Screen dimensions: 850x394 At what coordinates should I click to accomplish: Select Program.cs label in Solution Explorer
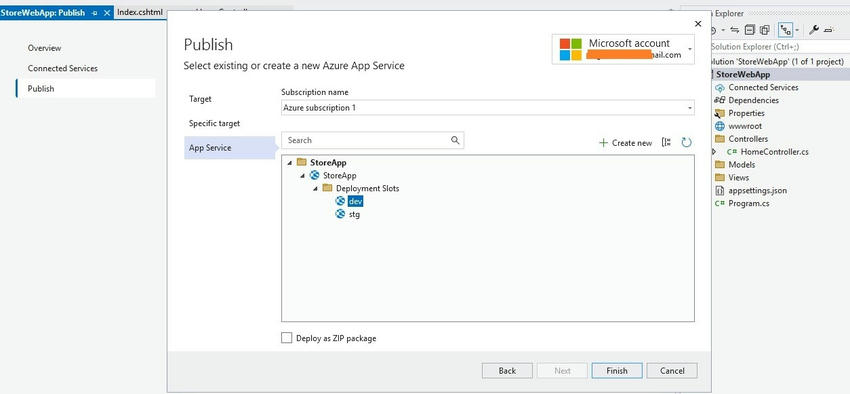(749, 204)
